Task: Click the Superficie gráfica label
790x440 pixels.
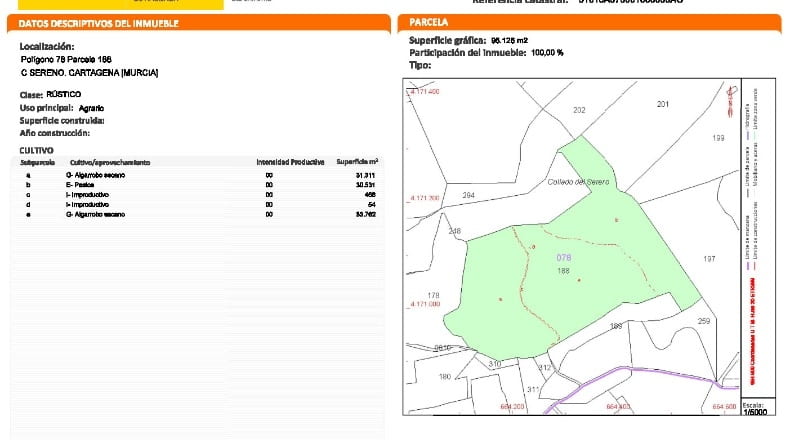Action: pyautogui.click(x=447, y=40)
